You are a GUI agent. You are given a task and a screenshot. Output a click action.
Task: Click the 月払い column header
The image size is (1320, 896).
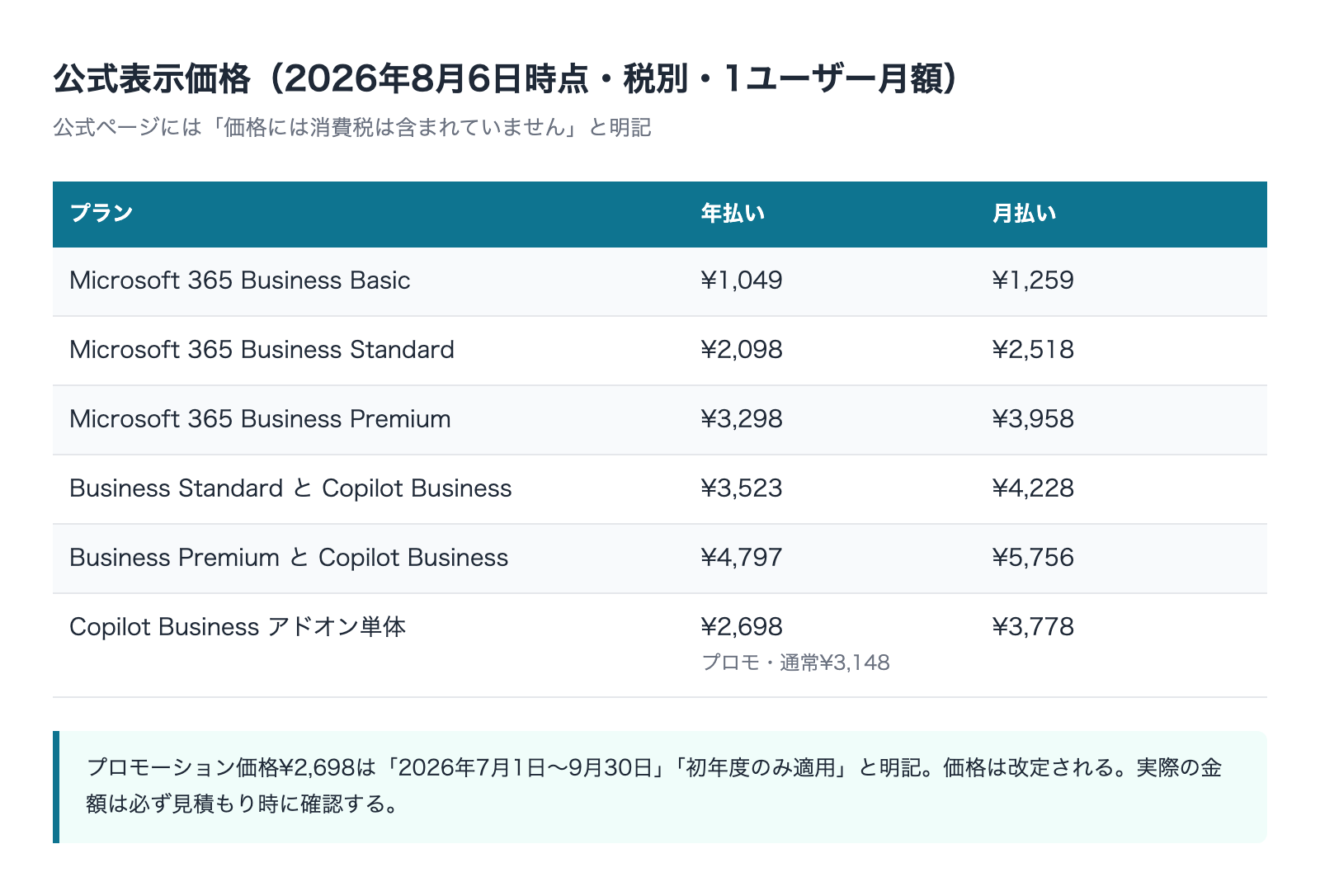tap(1024, 214)
